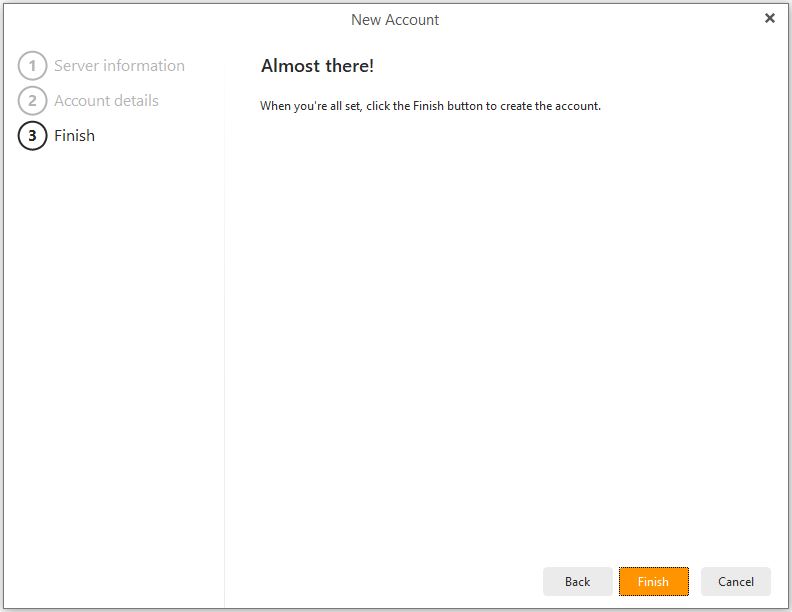Click the orange Finish button

(x=654, y=581)
